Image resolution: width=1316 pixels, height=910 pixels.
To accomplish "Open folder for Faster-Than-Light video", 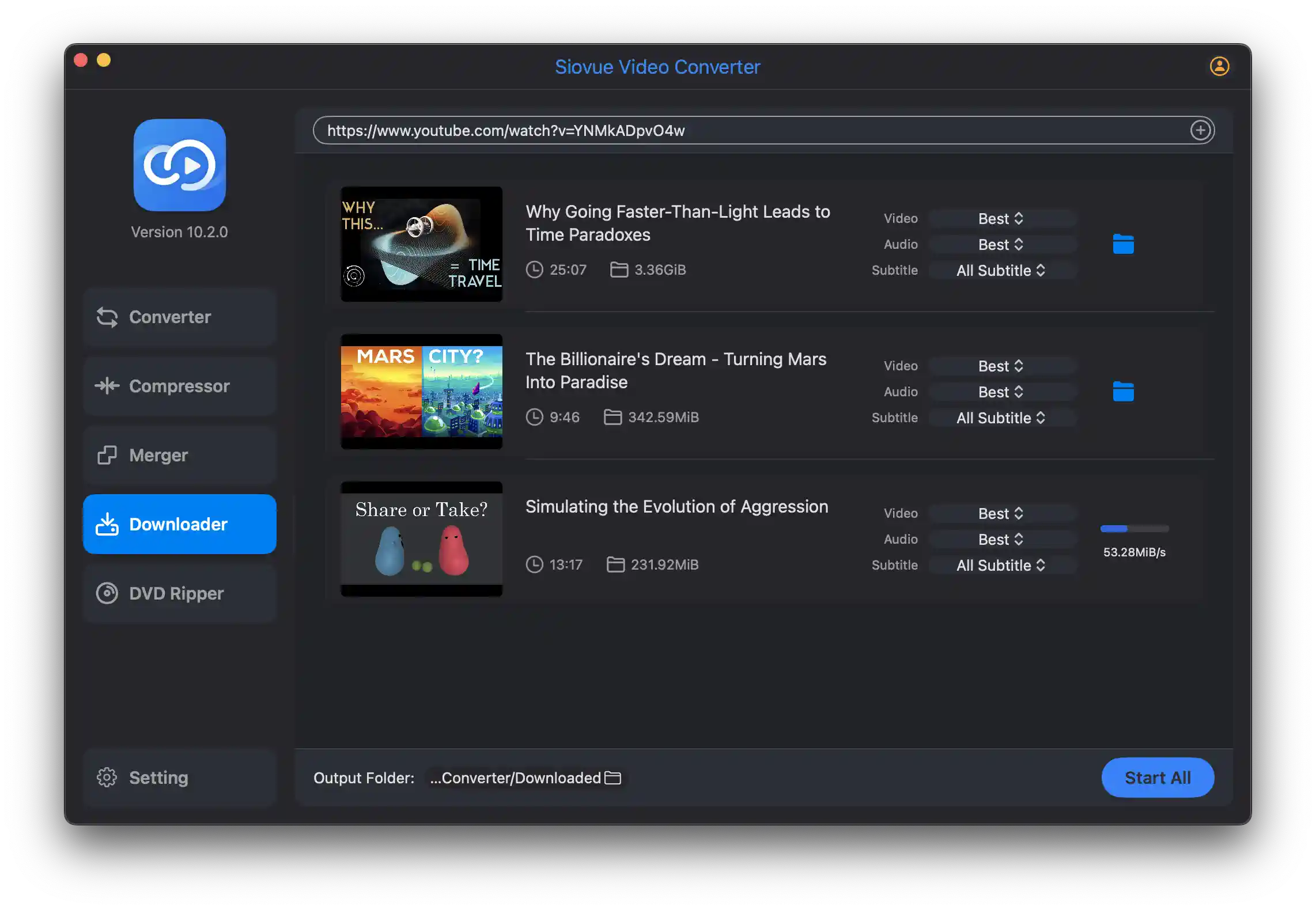I will 1123,244.
